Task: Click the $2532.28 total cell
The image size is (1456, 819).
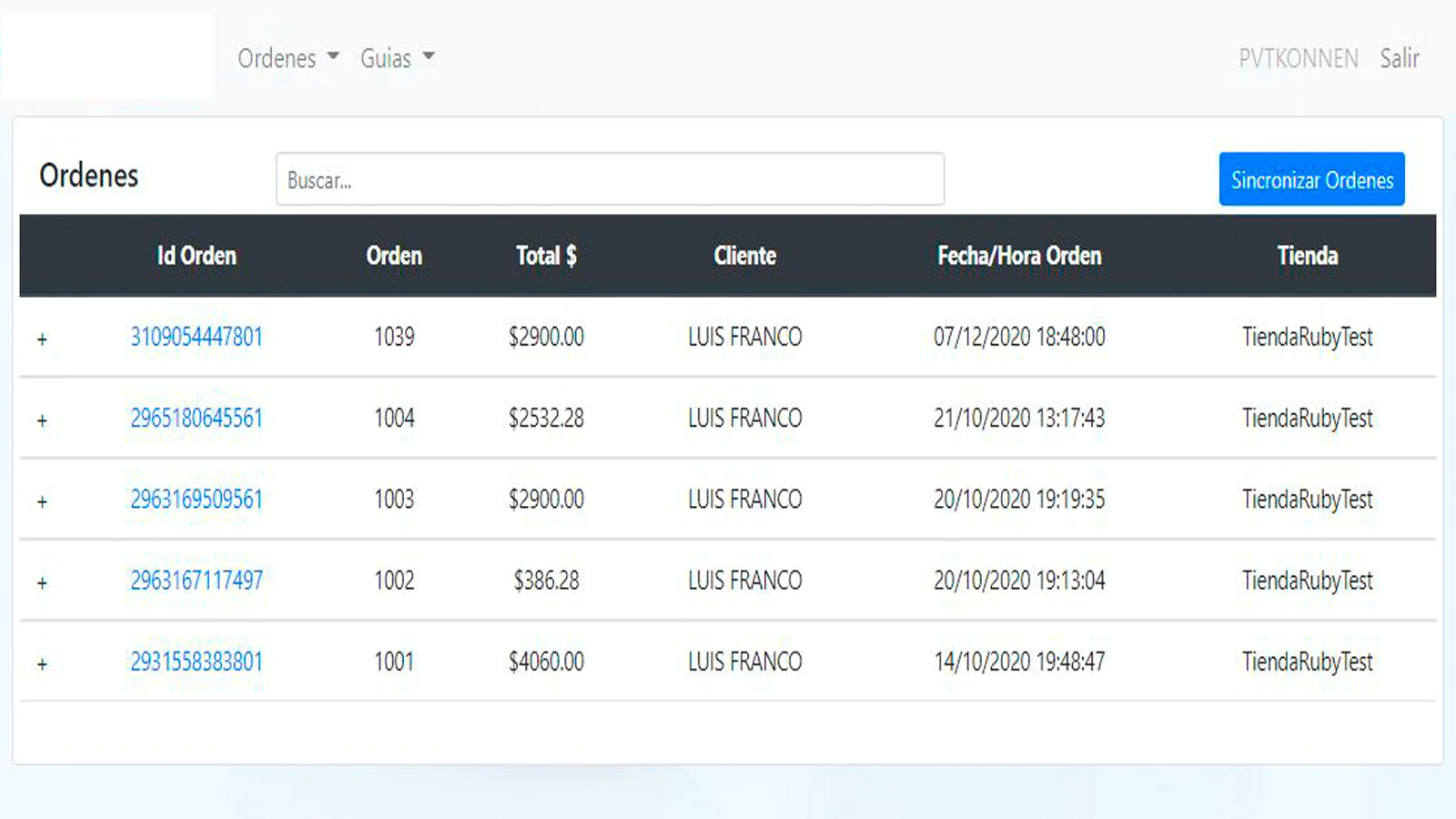Action: tap(546, 419)
